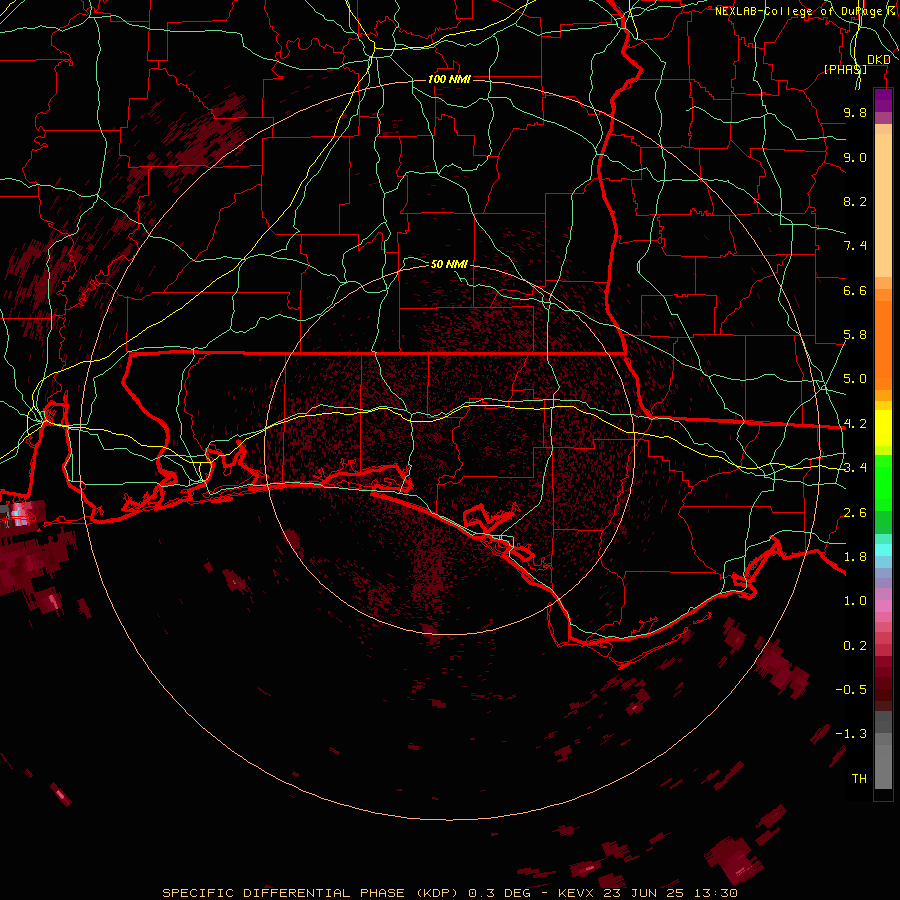Click the bright green color bar segment
Viewport: 900px width, 900px height.
pyautogui.click(x=883, y=483)
